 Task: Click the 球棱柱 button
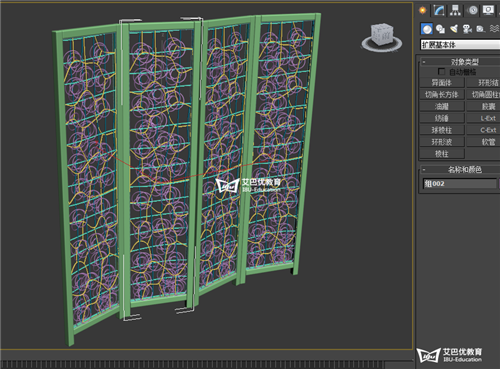click(442, 130)
